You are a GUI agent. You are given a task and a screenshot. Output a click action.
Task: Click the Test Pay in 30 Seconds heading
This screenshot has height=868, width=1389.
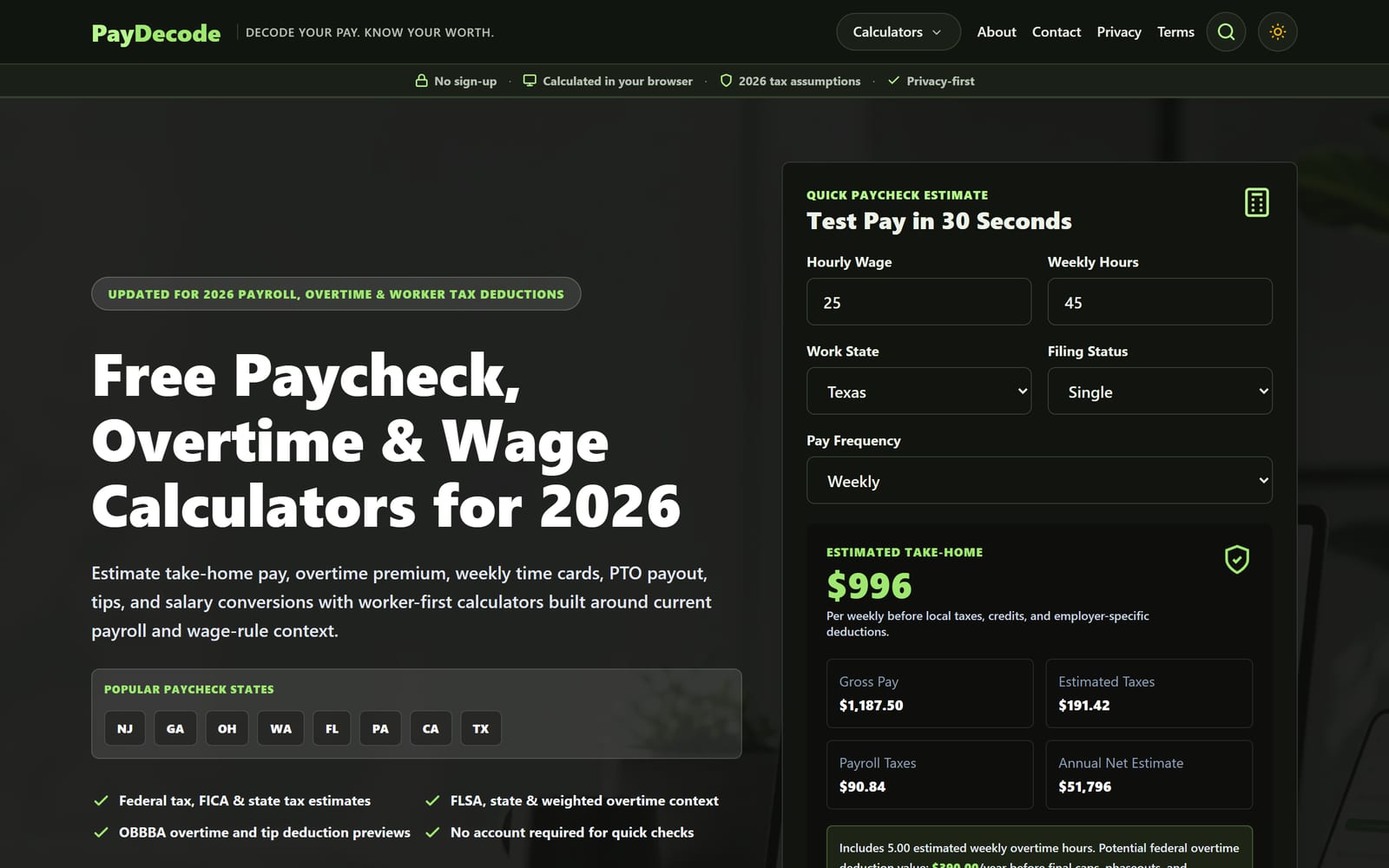[938, 221]
